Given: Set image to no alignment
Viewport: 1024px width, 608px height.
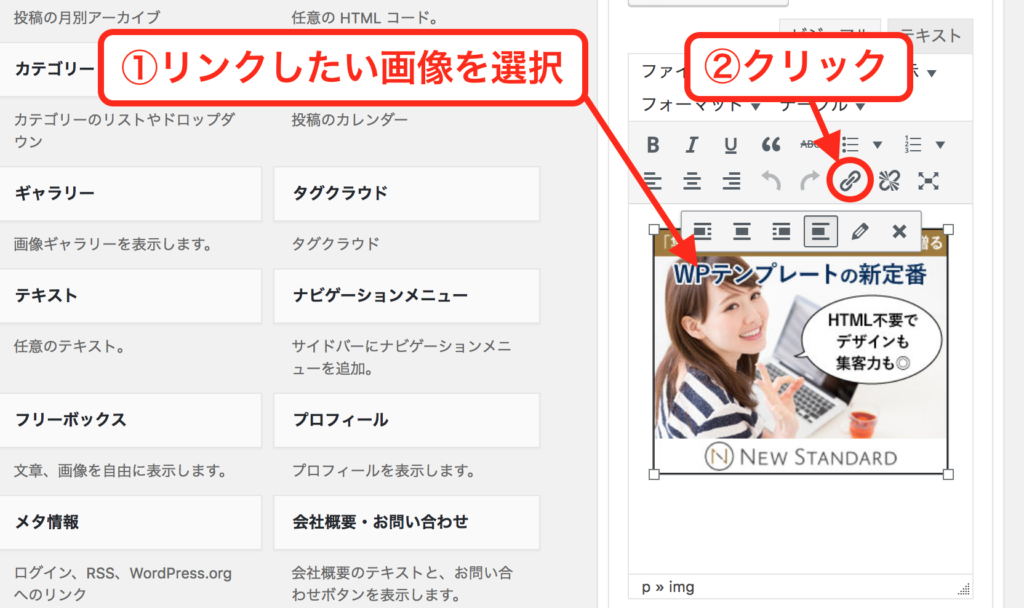Looking at the screenshot, I should (819, 231).
